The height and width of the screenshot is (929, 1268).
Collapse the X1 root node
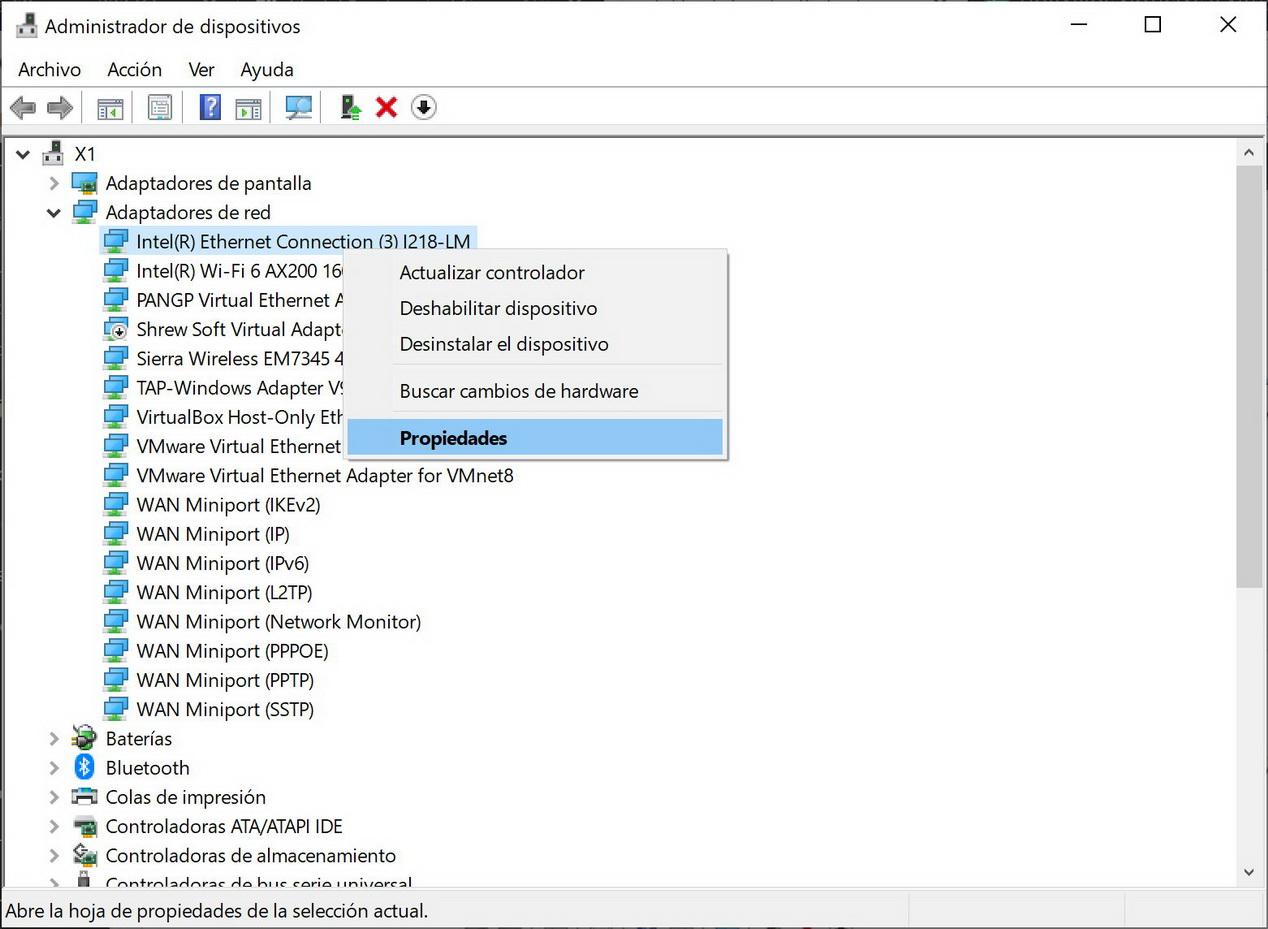pos(22,154)
